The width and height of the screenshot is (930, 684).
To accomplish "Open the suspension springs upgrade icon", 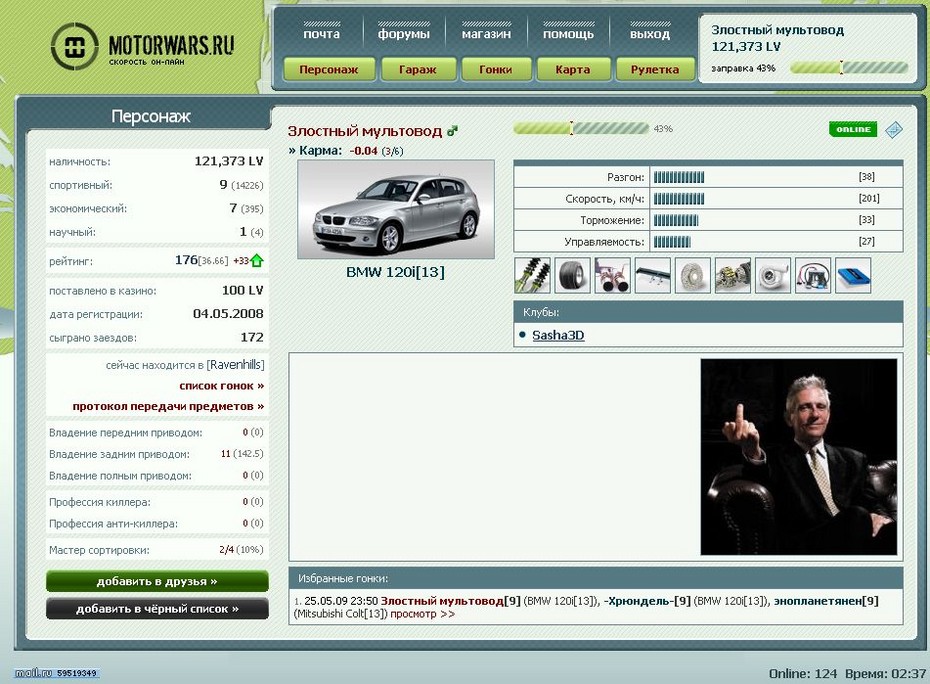I will click(x=532, y=275).
